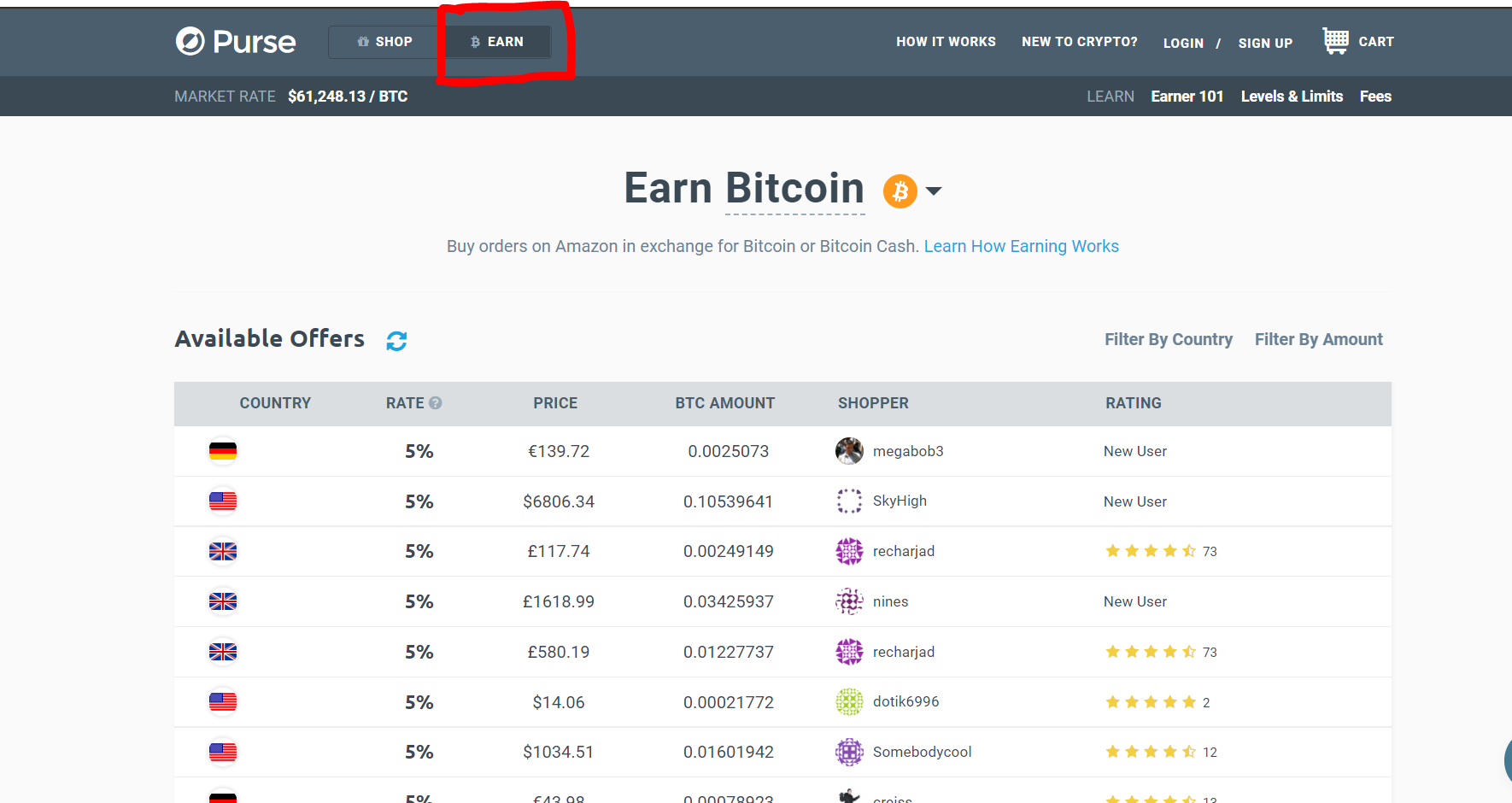Click German flag in megabob3 row

[x=223, y=451]
